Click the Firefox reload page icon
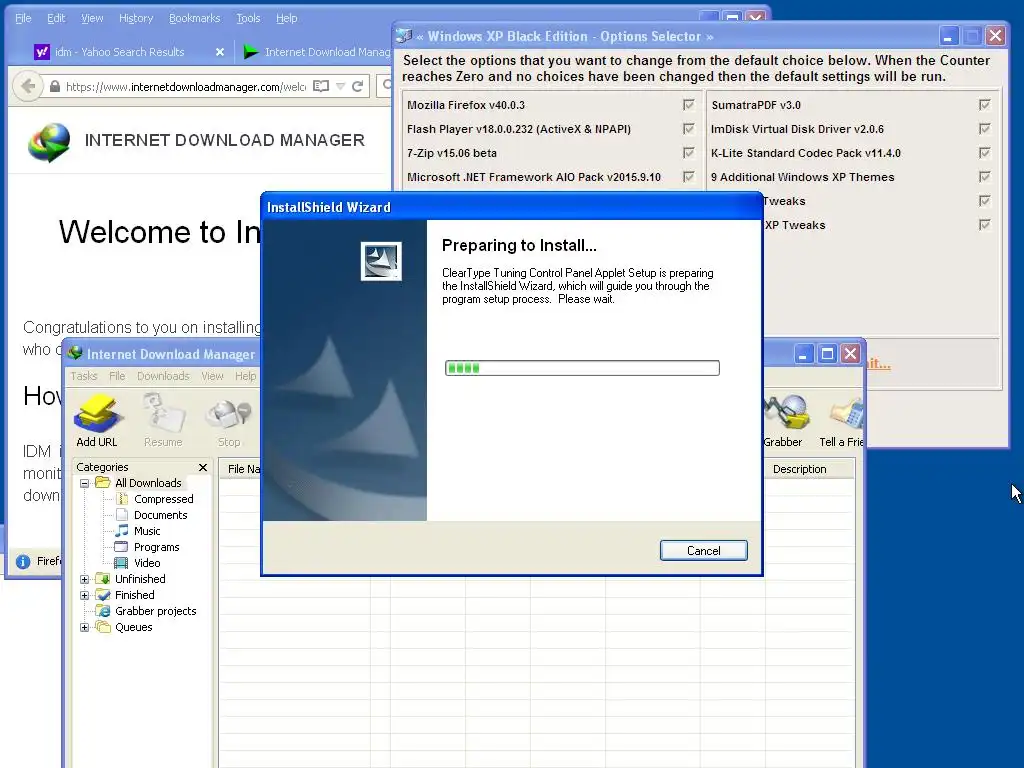 point(357,86)
